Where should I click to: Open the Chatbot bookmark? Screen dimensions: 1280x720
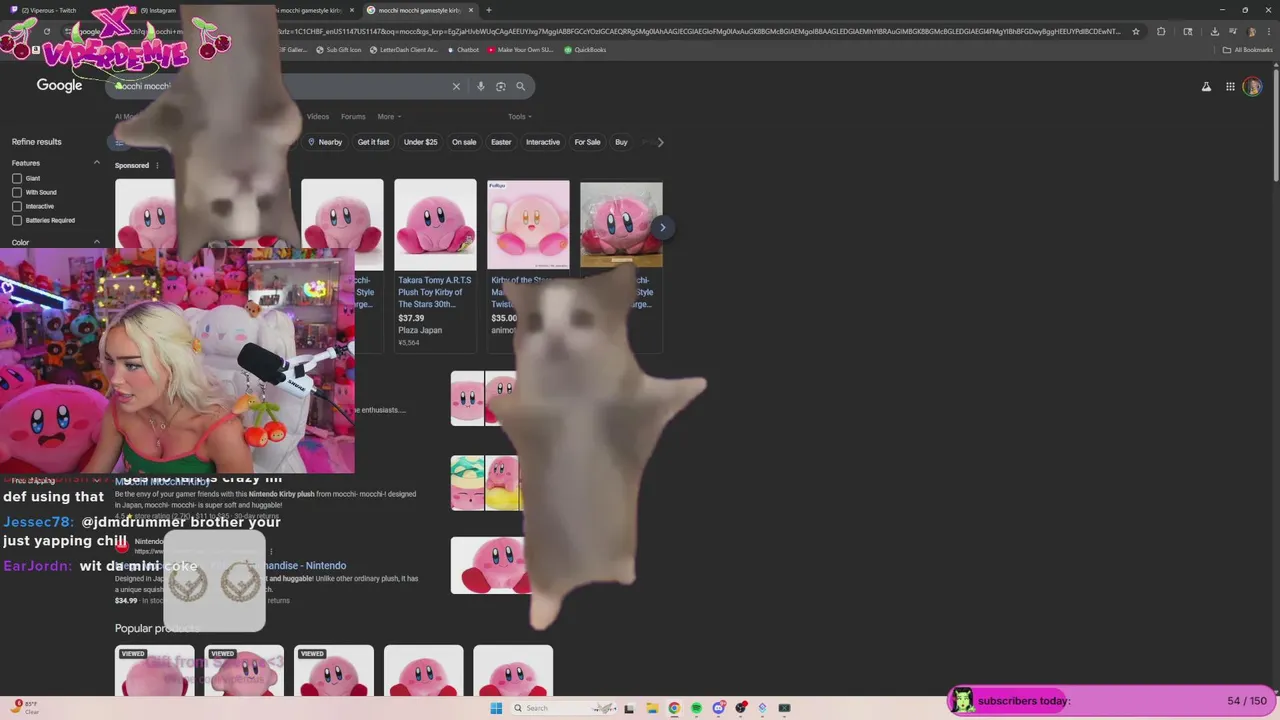[x=463, y=49]
